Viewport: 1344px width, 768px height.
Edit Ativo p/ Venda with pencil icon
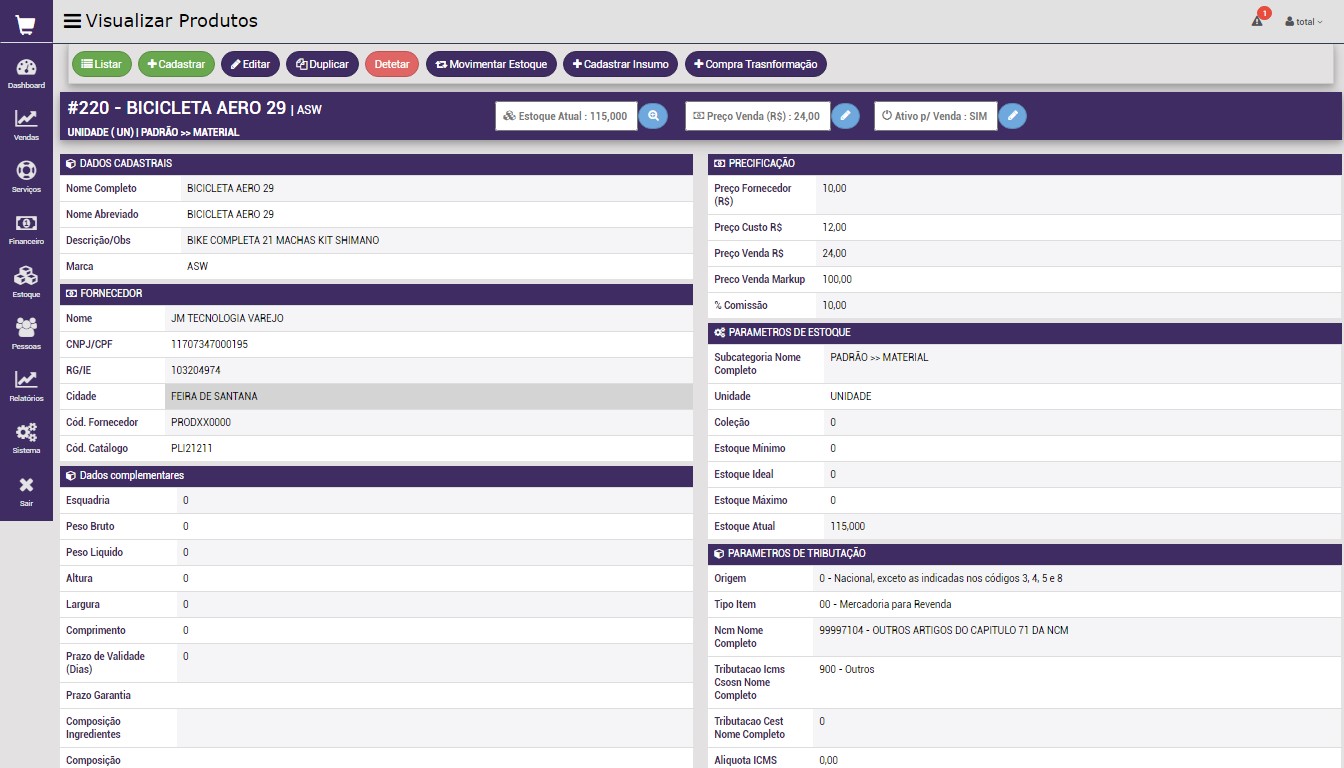tap(1012, 116)
